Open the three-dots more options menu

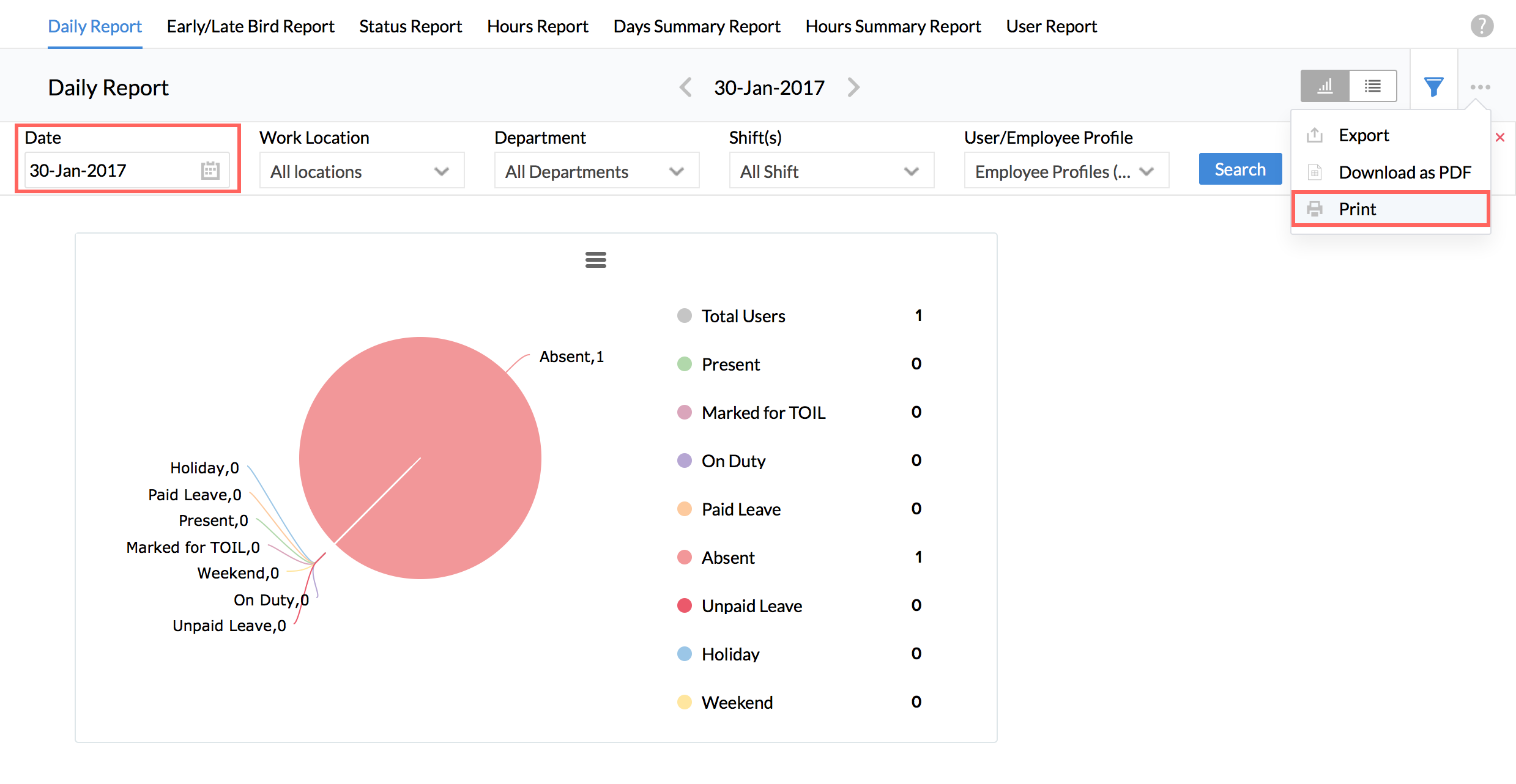coord(1480,87)
